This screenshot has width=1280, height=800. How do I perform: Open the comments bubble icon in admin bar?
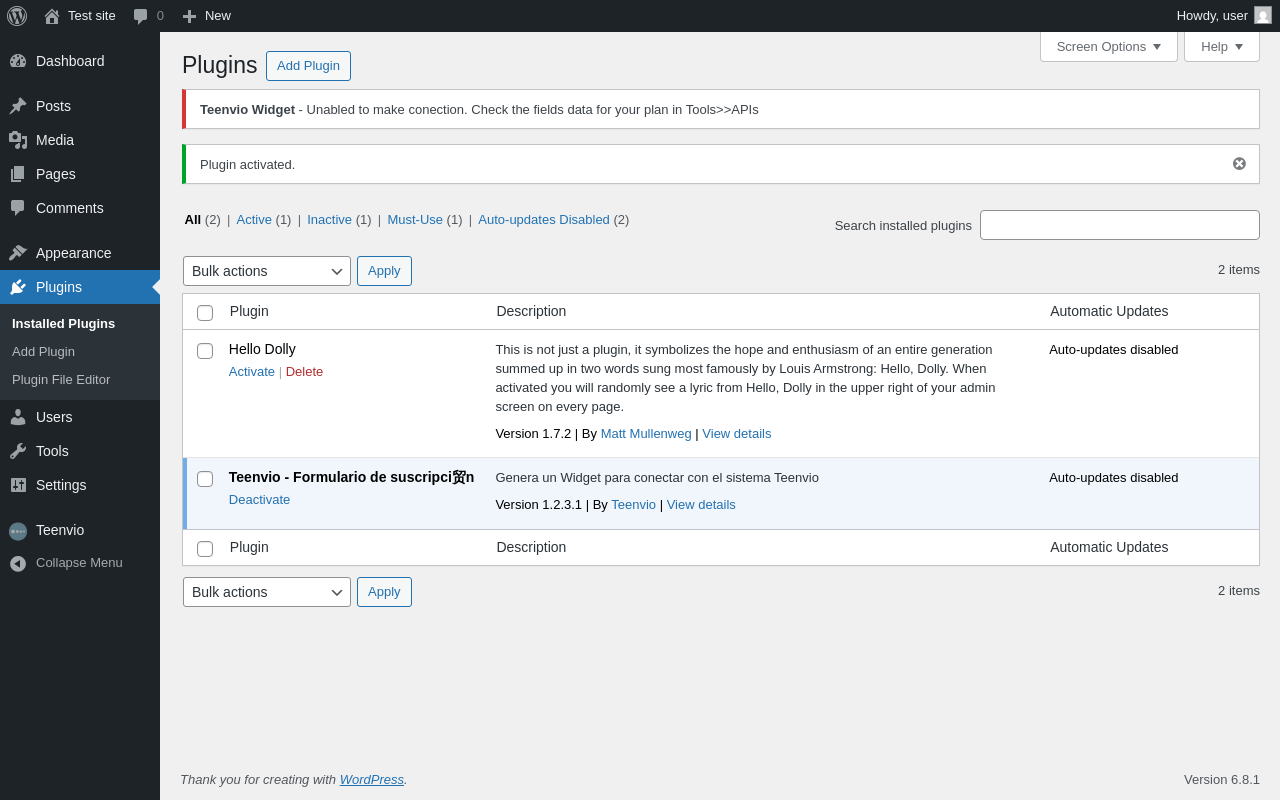pos(141,16)
